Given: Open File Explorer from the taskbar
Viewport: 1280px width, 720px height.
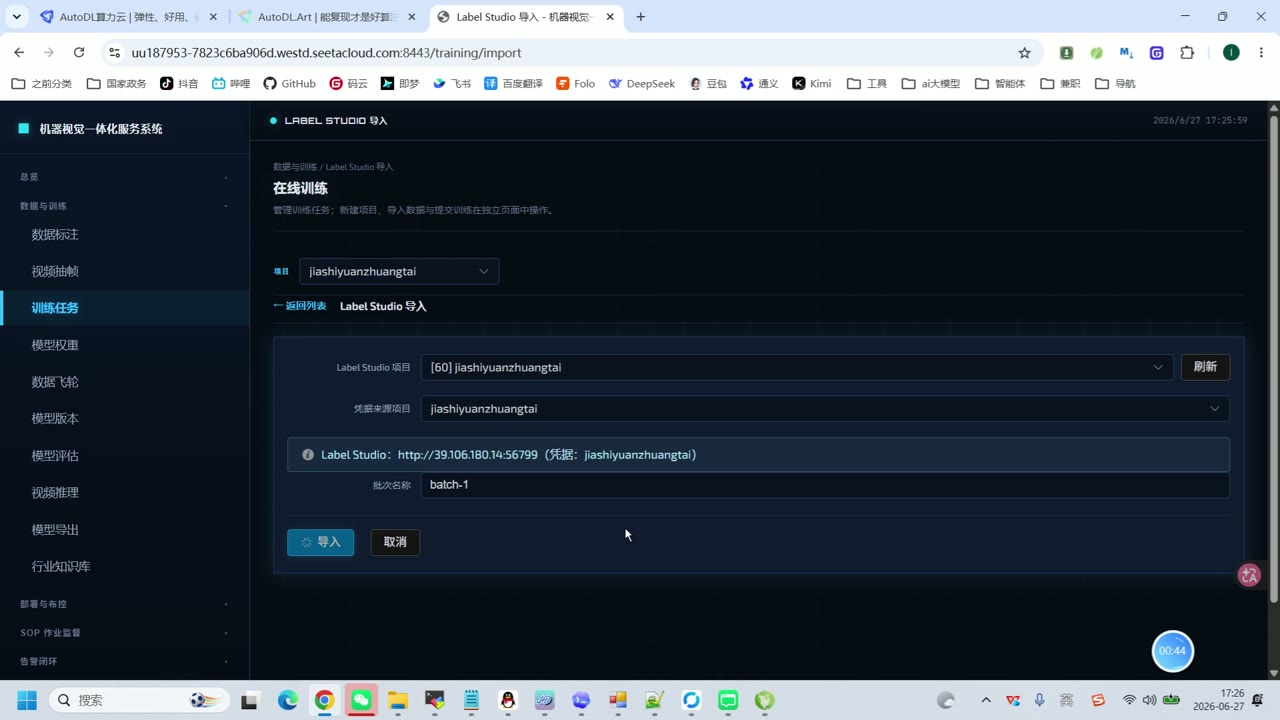Looking at the screenshot, I should 398,700.
